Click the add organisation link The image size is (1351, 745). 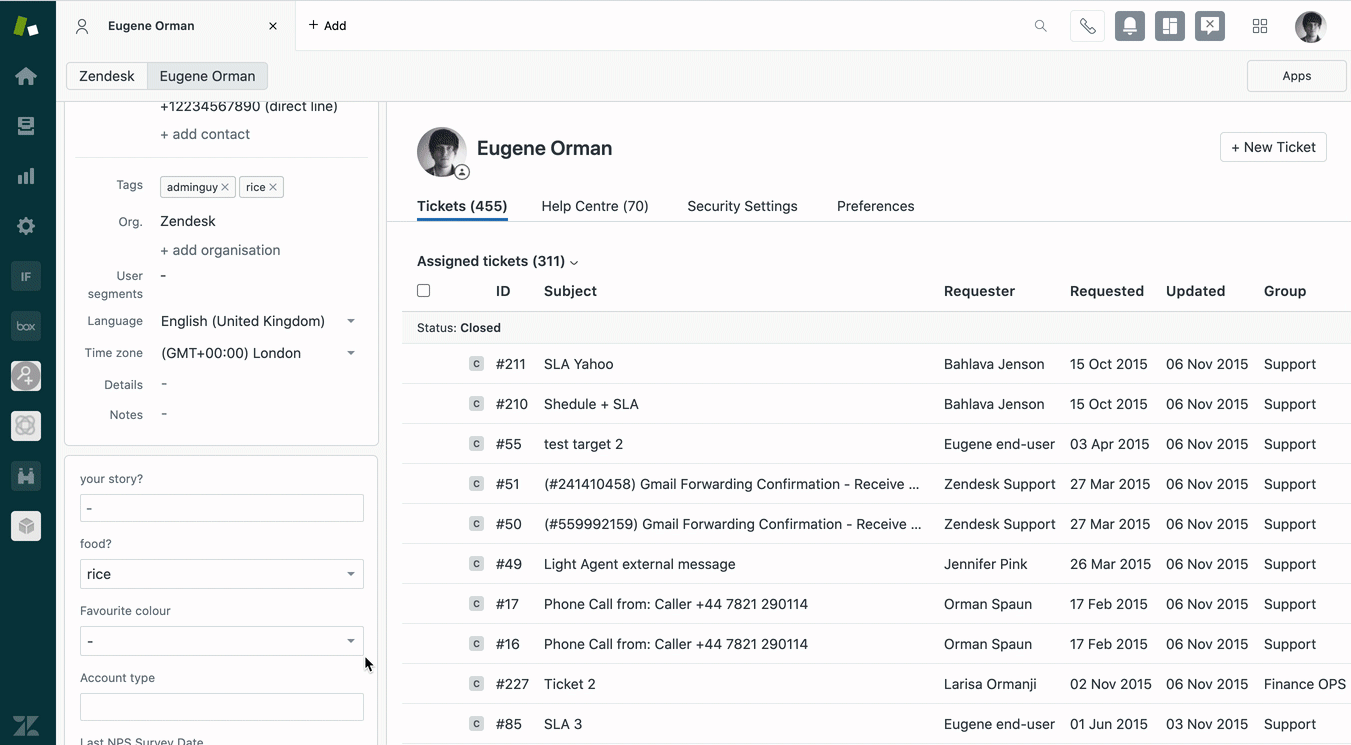[220, 250]
